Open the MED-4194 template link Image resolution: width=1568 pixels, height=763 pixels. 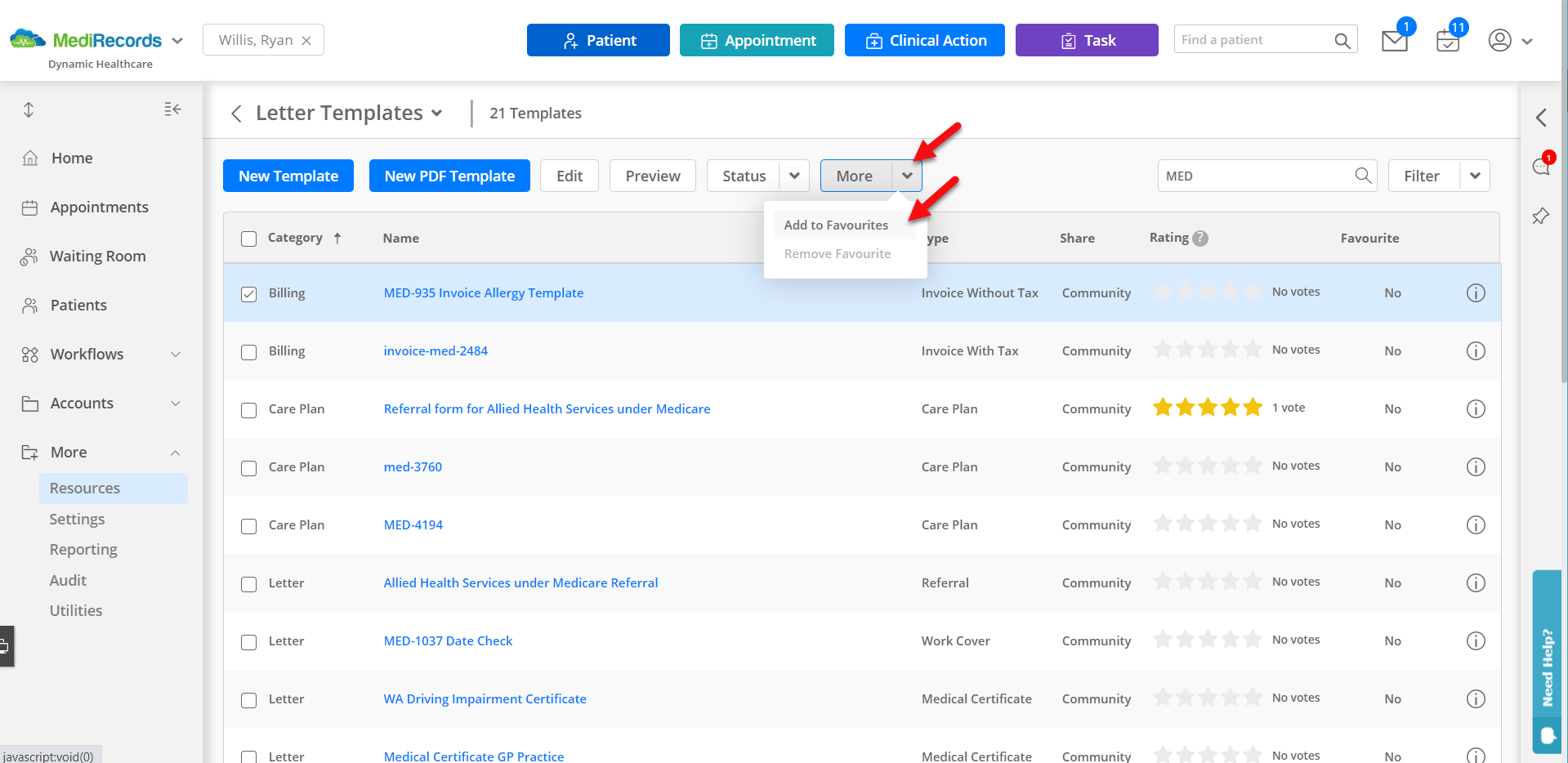click(x=413, y=524)
